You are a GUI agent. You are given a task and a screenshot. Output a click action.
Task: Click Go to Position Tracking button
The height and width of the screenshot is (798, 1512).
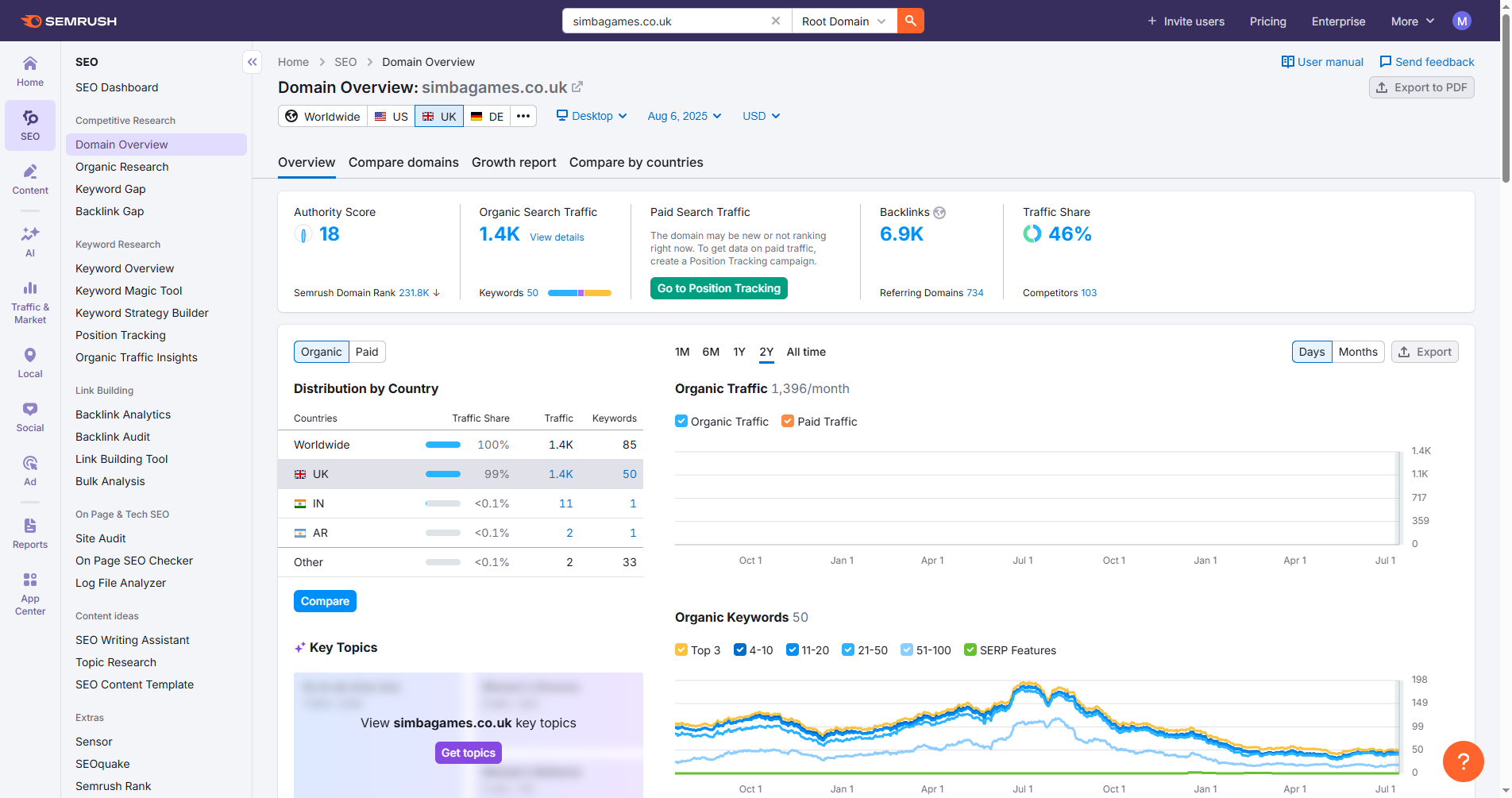click(719, 288)
